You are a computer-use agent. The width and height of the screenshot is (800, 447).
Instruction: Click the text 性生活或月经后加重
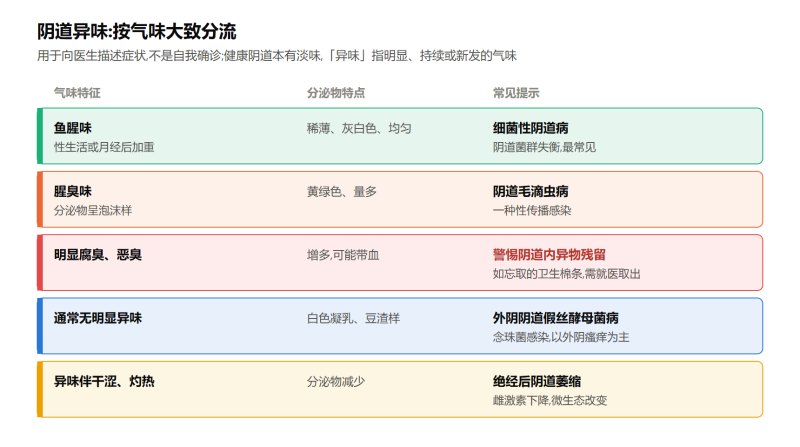[x=104, y=147]
